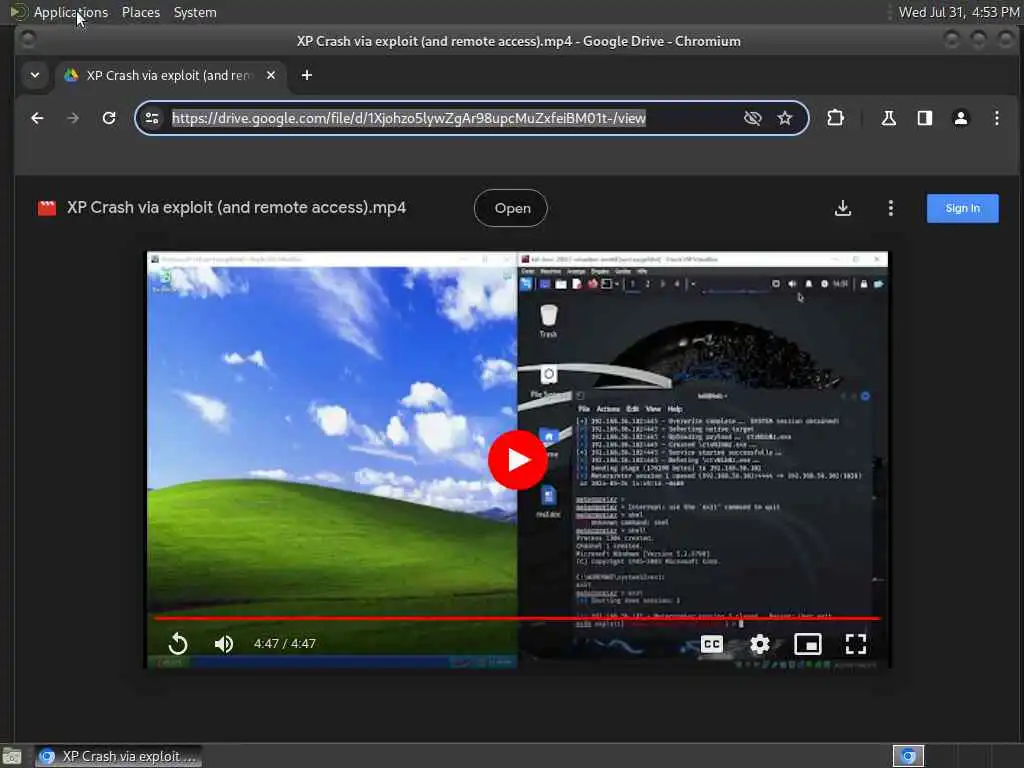The height and width of the screenshot is (768, 1024).
Task: Play the video with the red button
Action: 518,460
